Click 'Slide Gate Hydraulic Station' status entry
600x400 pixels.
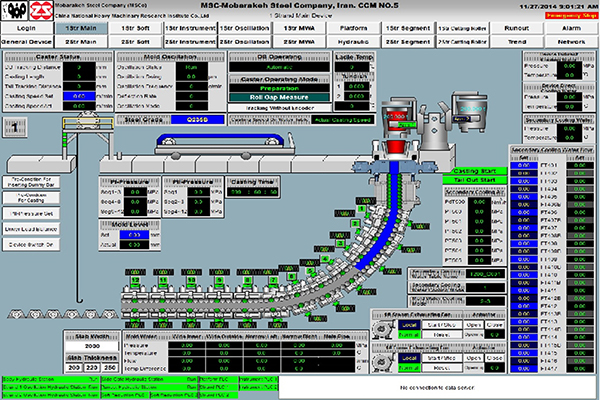coord(149,379)
